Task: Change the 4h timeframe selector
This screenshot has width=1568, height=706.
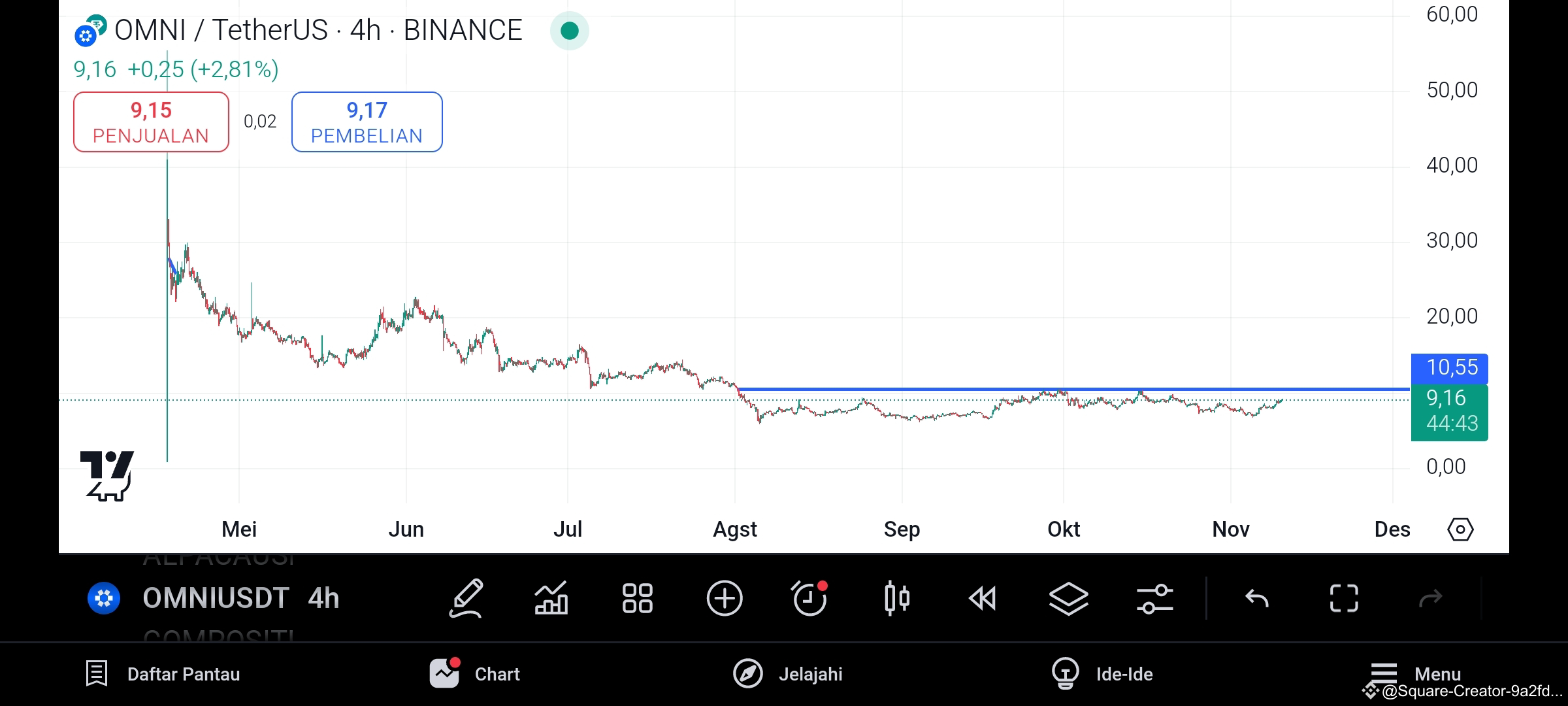Action: tap(323, 598)
